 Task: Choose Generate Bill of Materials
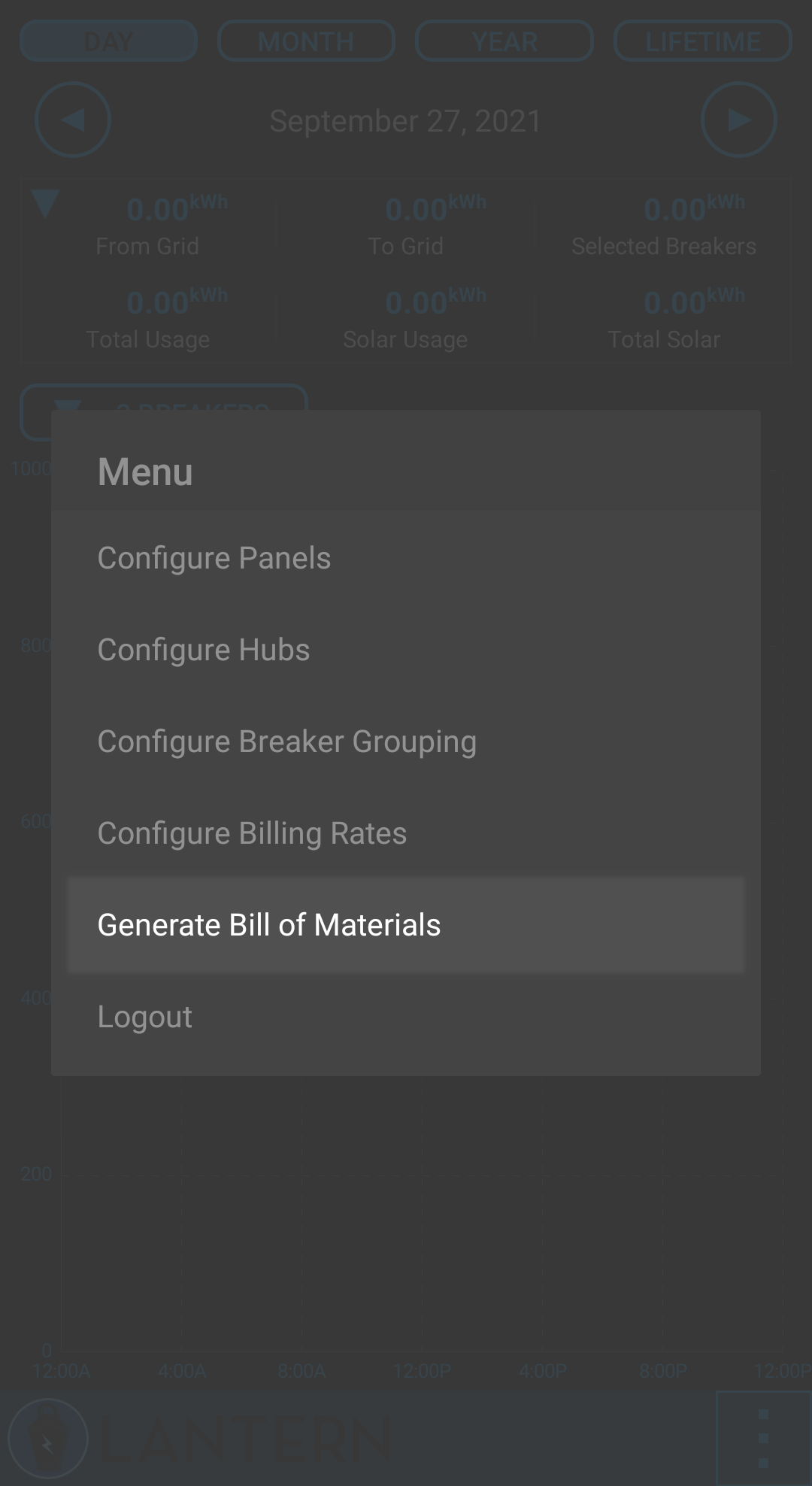click(406, 925)
